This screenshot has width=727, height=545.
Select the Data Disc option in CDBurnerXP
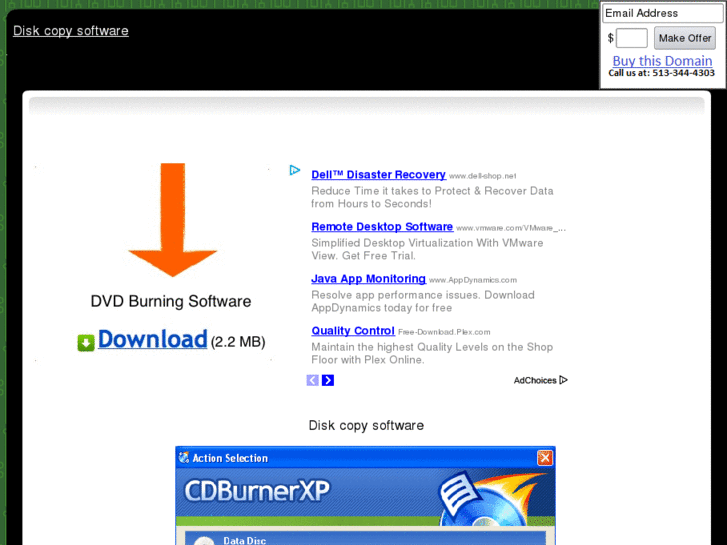[365, 539]
